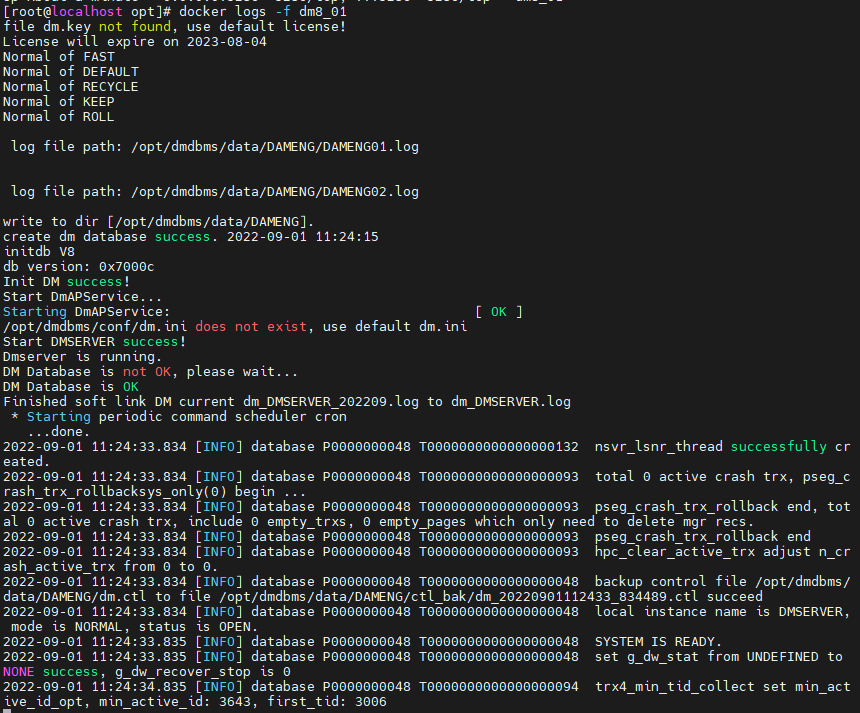860x713 pixels.
Task: Click the 'Normal of FAST' line
Action: 58,56
